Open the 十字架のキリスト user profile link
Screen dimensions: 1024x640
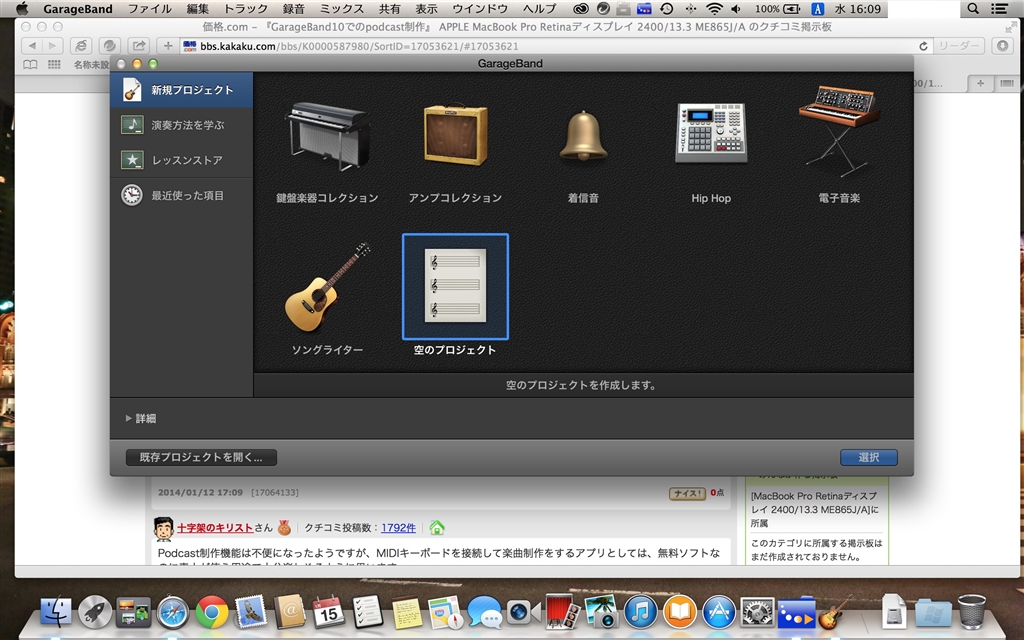pos(215,528)
